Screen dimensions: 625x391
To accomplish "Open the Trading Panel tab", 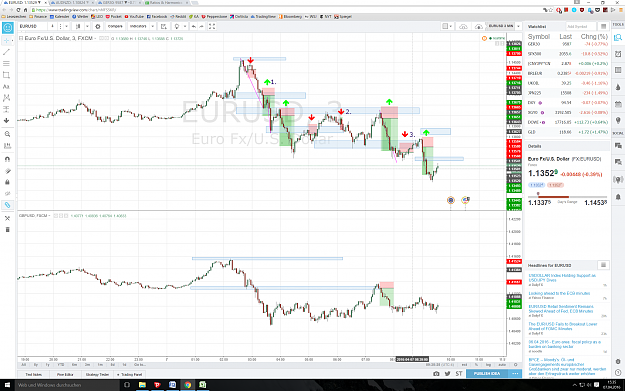I will click(x=130, y=375).
